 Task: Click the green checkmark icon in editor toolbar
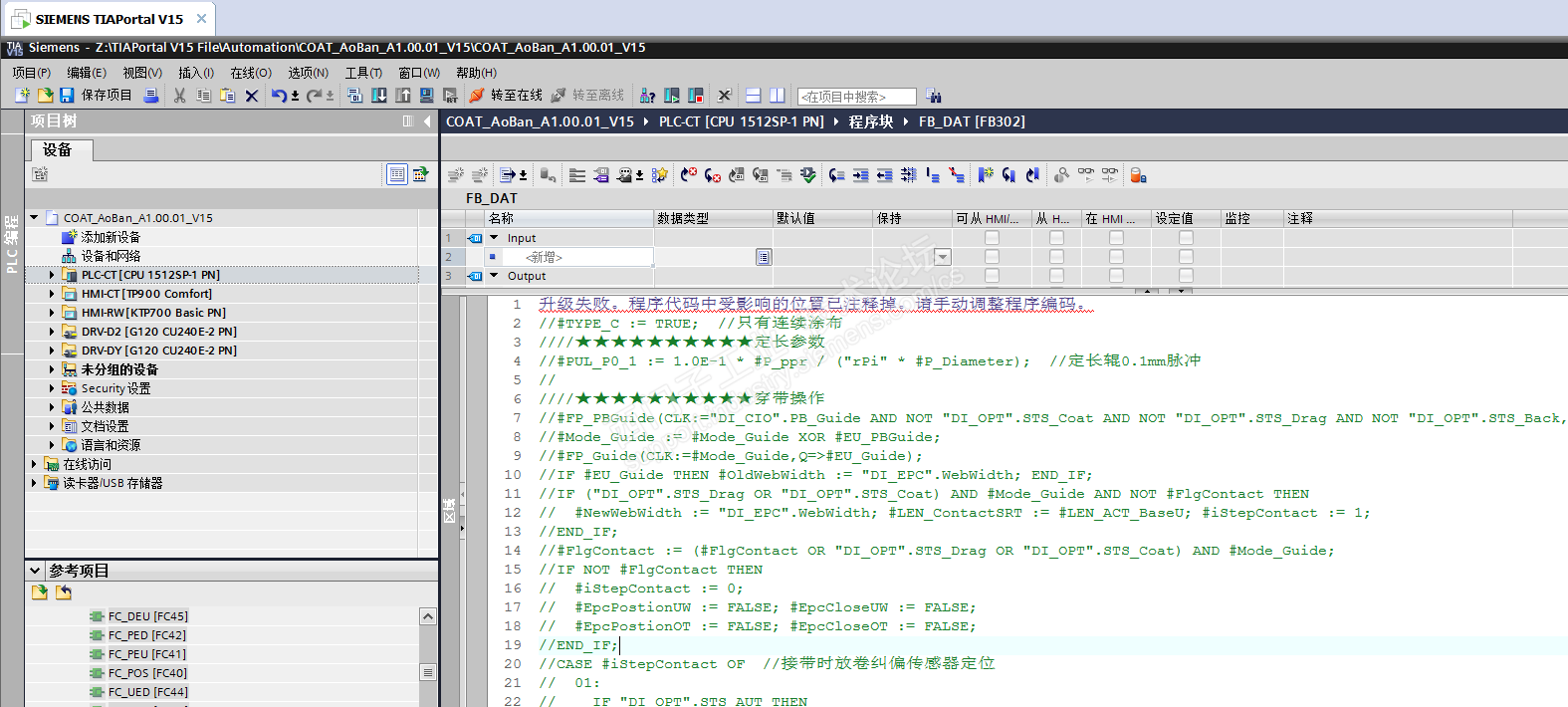pyautogui.click(x=807, y=175)
